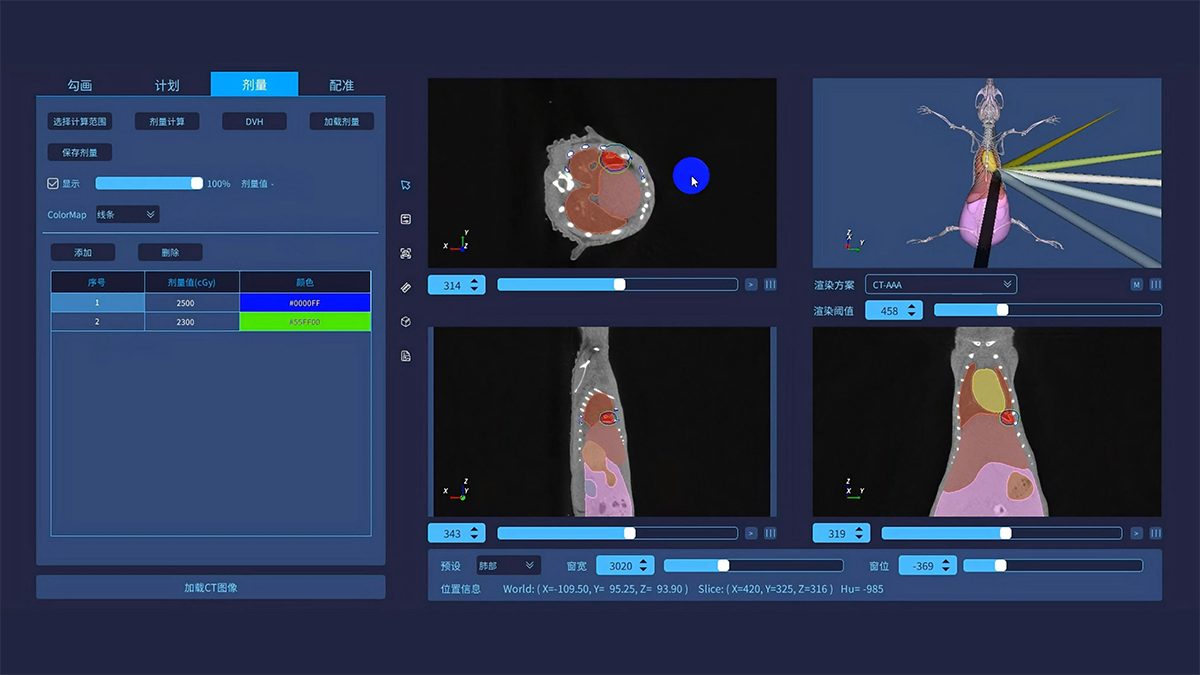Click the 渲染阈值 stepper showing 458
This screenshot has width=1200, height=675.
(895, 311)
